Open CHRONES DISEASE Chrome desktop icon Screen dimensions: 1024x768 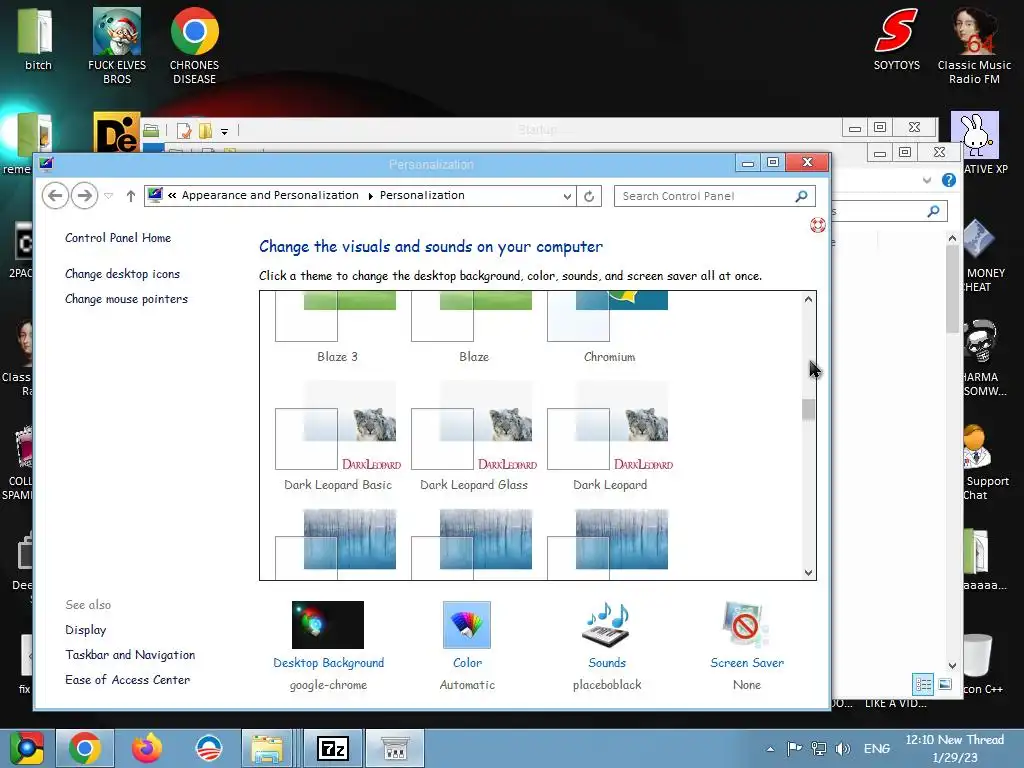pyautogui.click(x=194, y=46)
